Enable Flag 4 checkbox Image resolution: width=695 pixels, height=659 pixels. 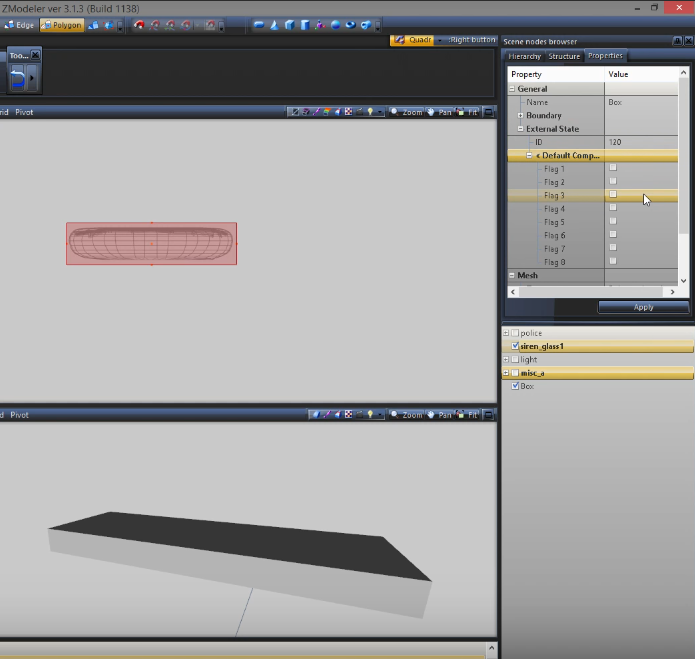click(x=613, y=207)
